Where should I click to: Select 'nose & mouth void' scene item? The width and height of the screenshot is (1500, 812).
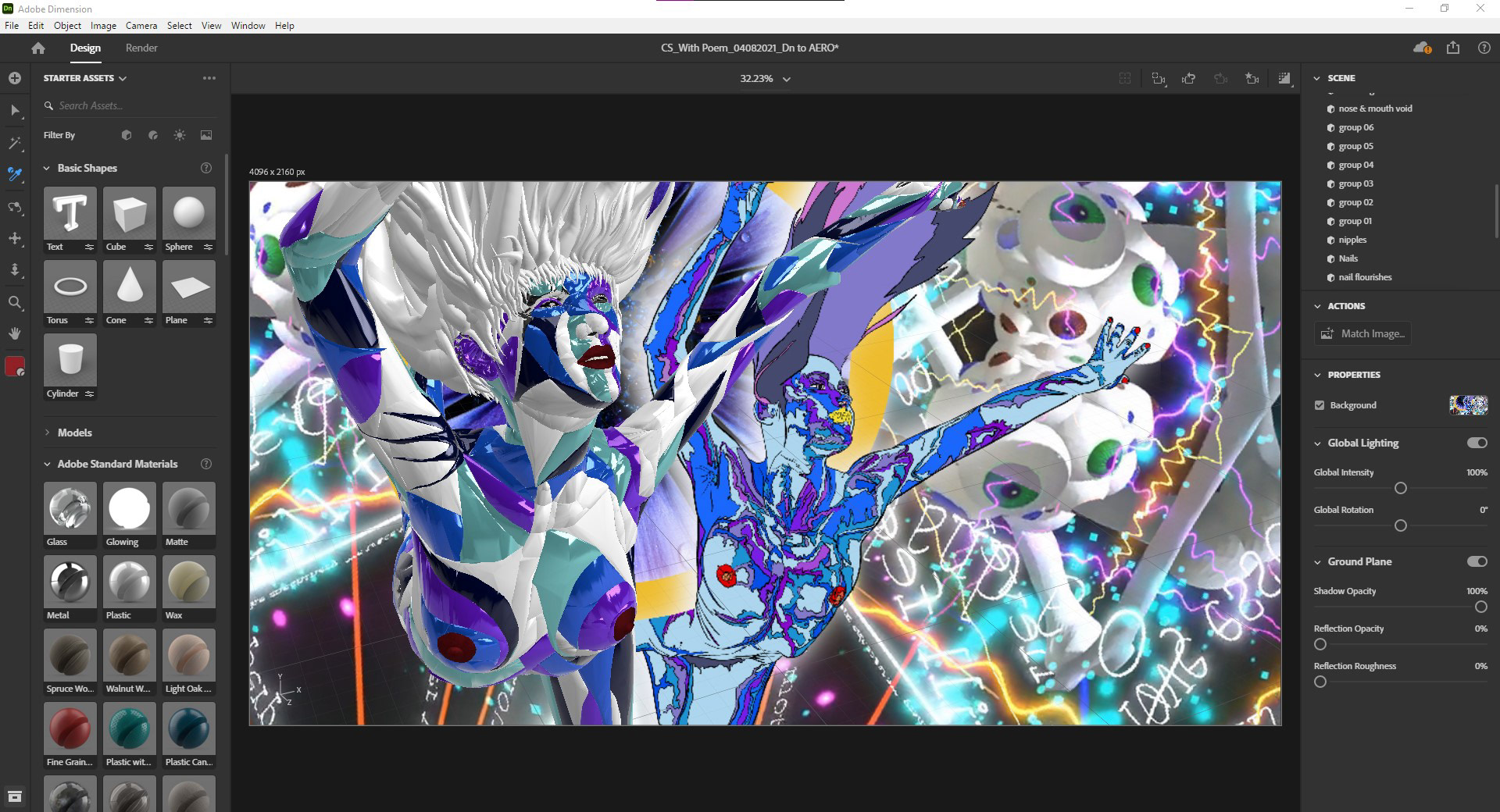coord(1375,109)
